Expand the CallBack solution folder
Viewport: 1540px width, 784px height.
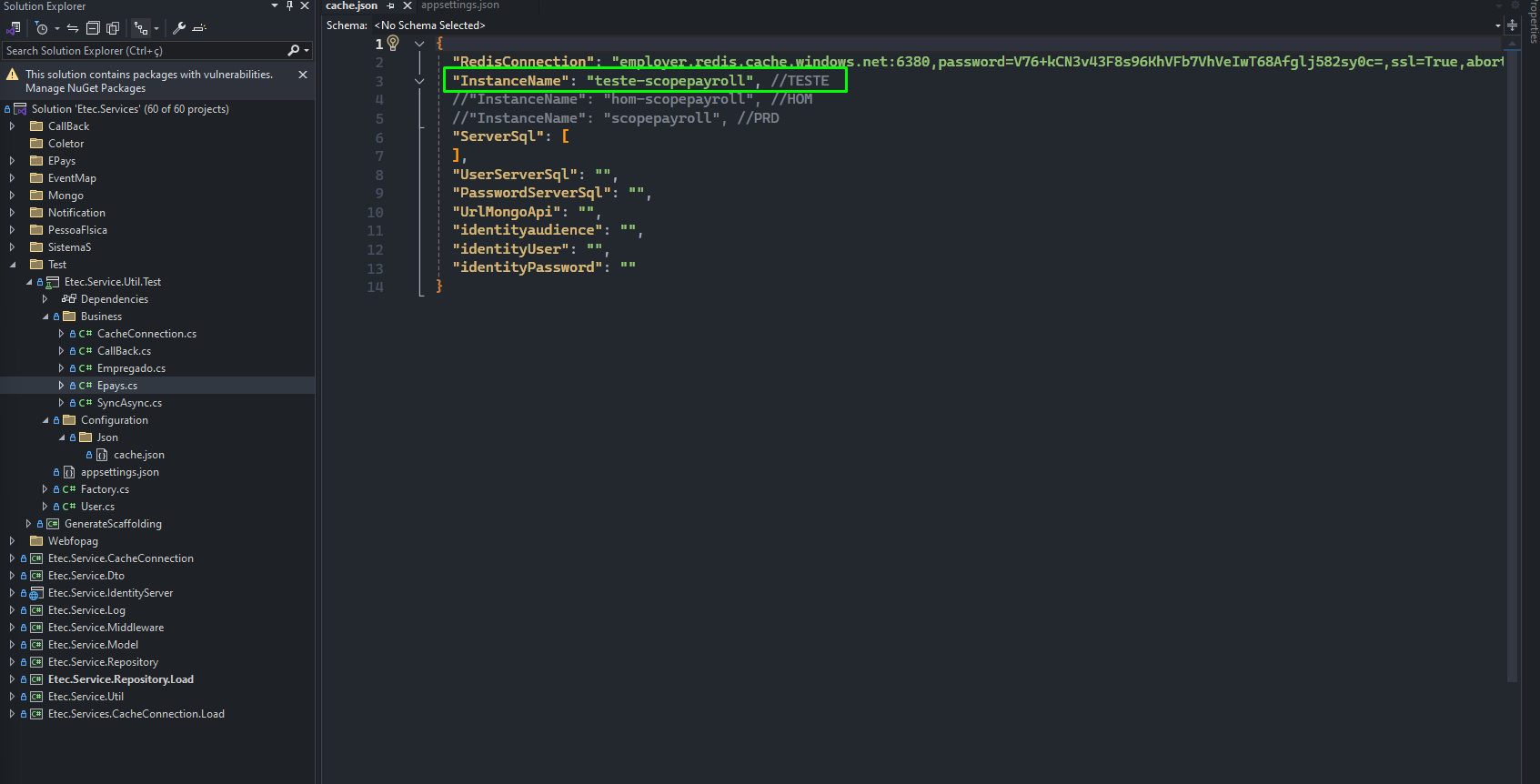coord(12,126)
